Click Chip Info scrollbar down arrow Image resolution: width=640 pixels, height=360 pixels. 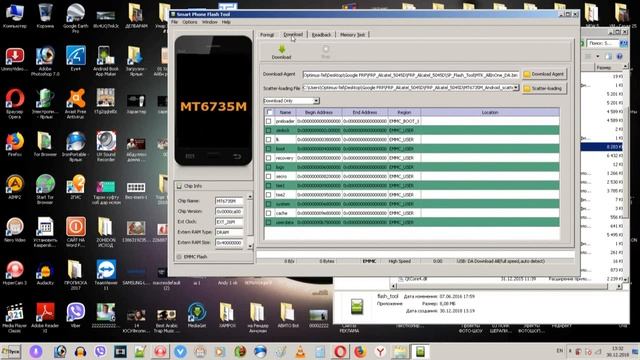click(250, 246)
